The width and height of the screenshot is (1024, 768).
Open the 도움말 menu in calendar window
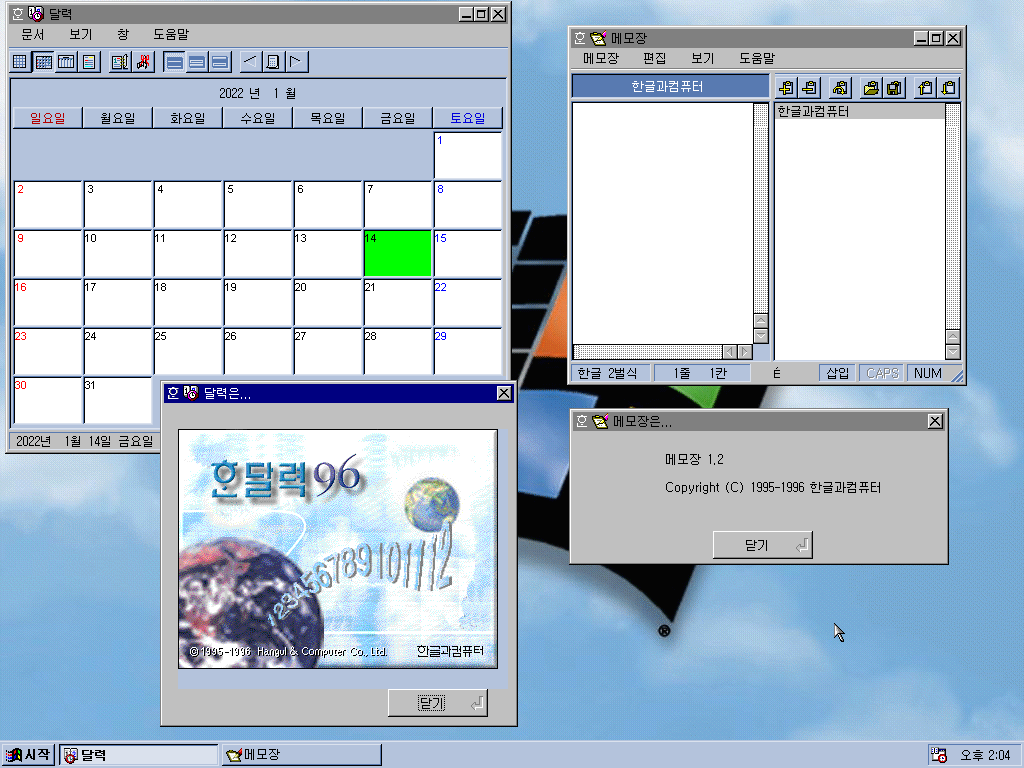pos(171,35)
